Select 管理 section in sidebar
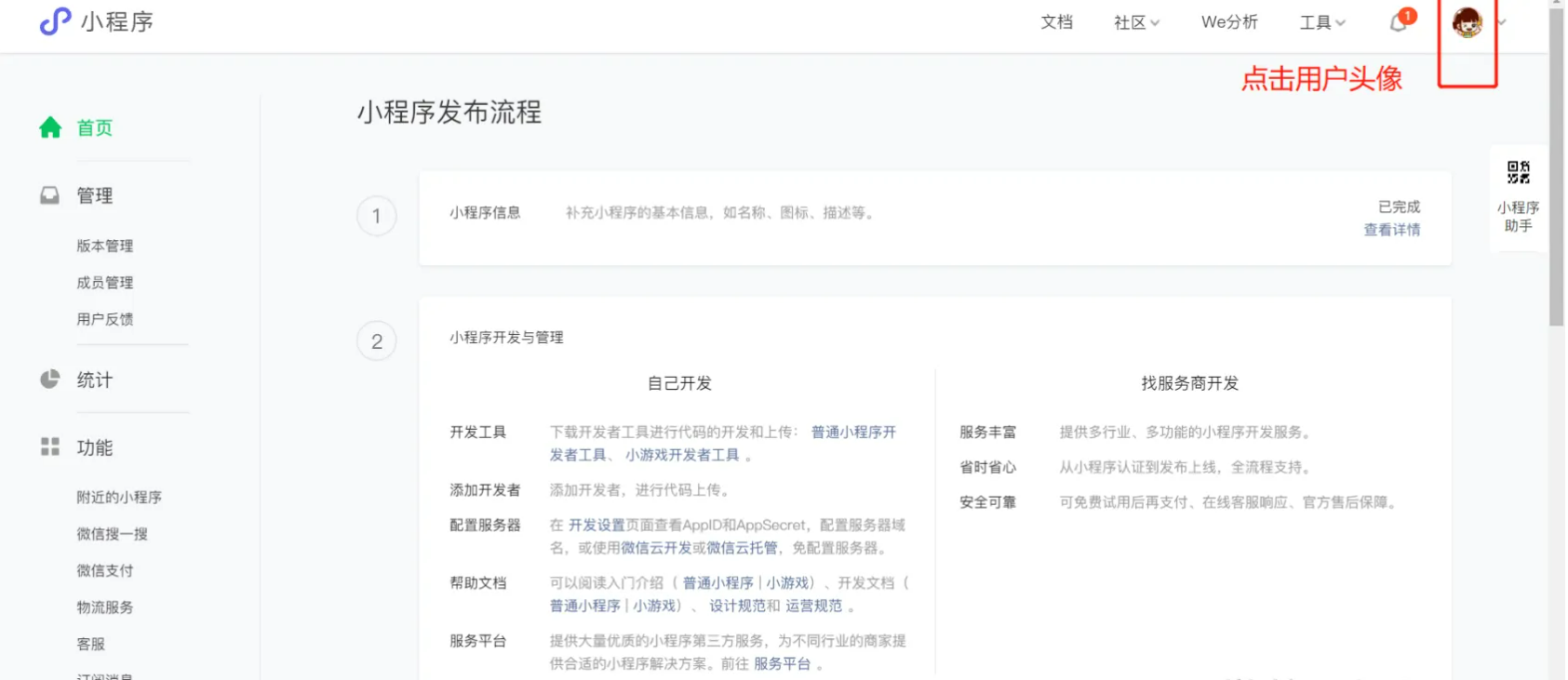1568x680 pixels. pos(94,195)
